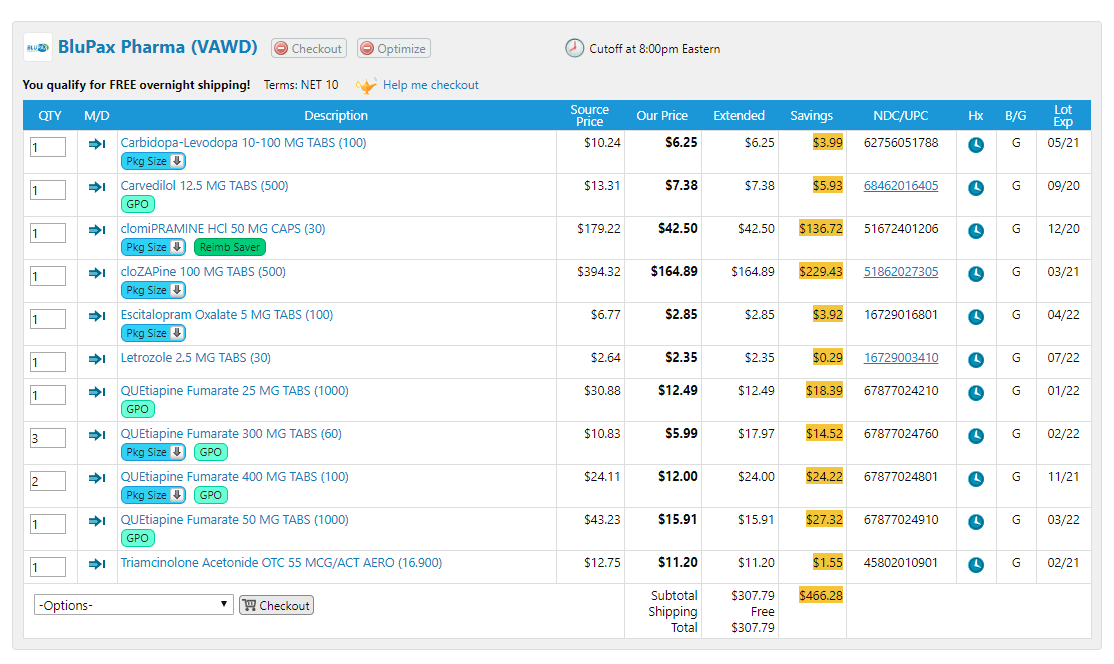Click move arrow for QUEtiapine 25 MG row
The width and height of the screenshot is (1114, 664).
[x=97, y=392]
